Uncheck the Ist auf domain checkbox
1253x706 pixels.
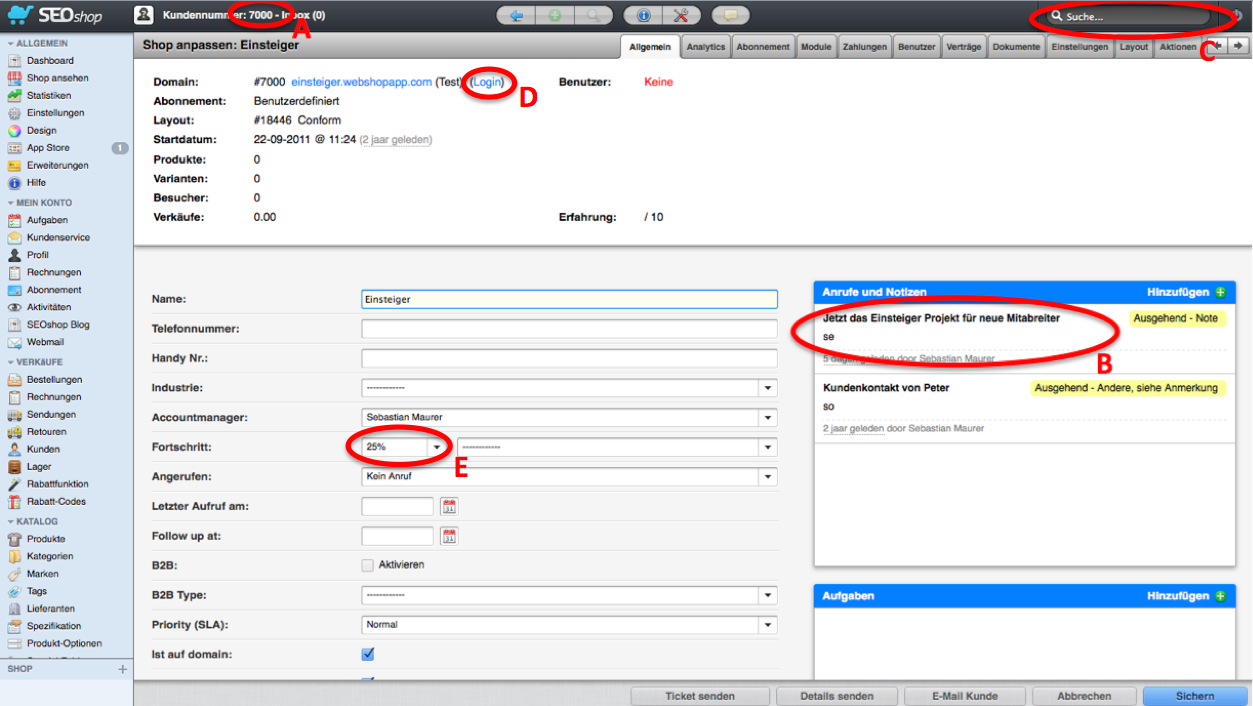367,654
